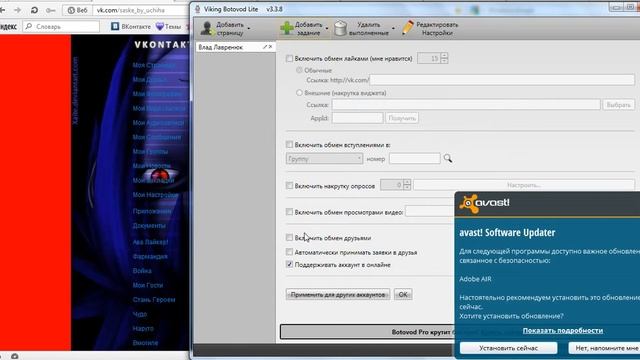Click the номер input field
The image size is (640, 360).
click(x=415, y=158)
